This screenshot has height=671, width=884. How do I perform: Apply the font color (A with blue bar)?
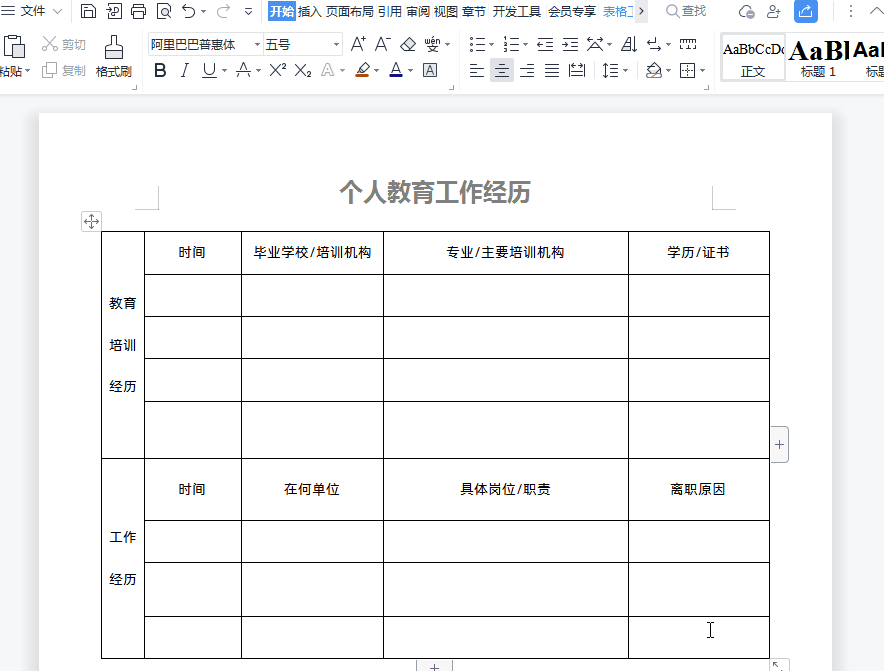click(396, 70)
